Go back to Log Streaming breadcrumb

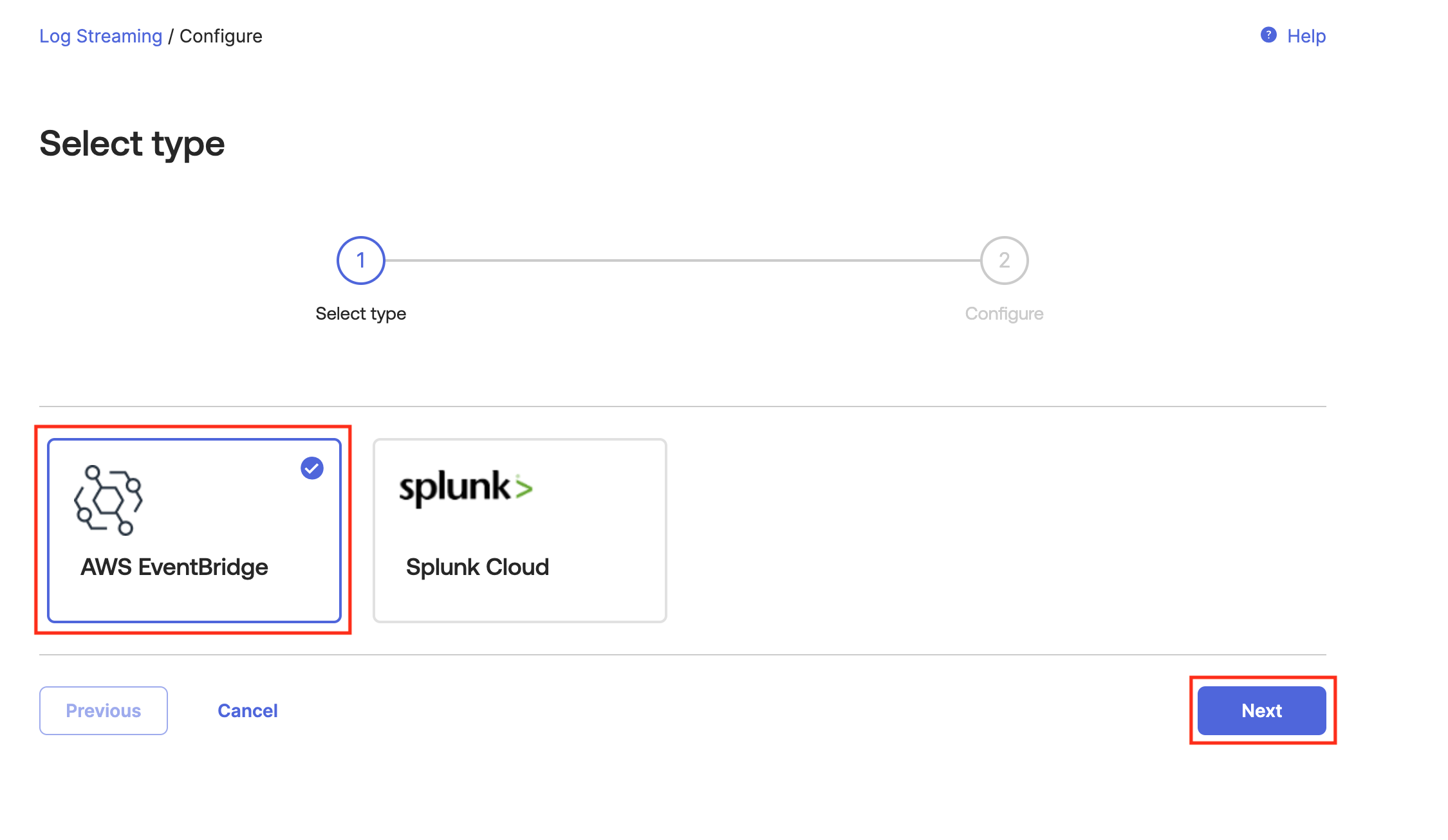tap(101, 36)
